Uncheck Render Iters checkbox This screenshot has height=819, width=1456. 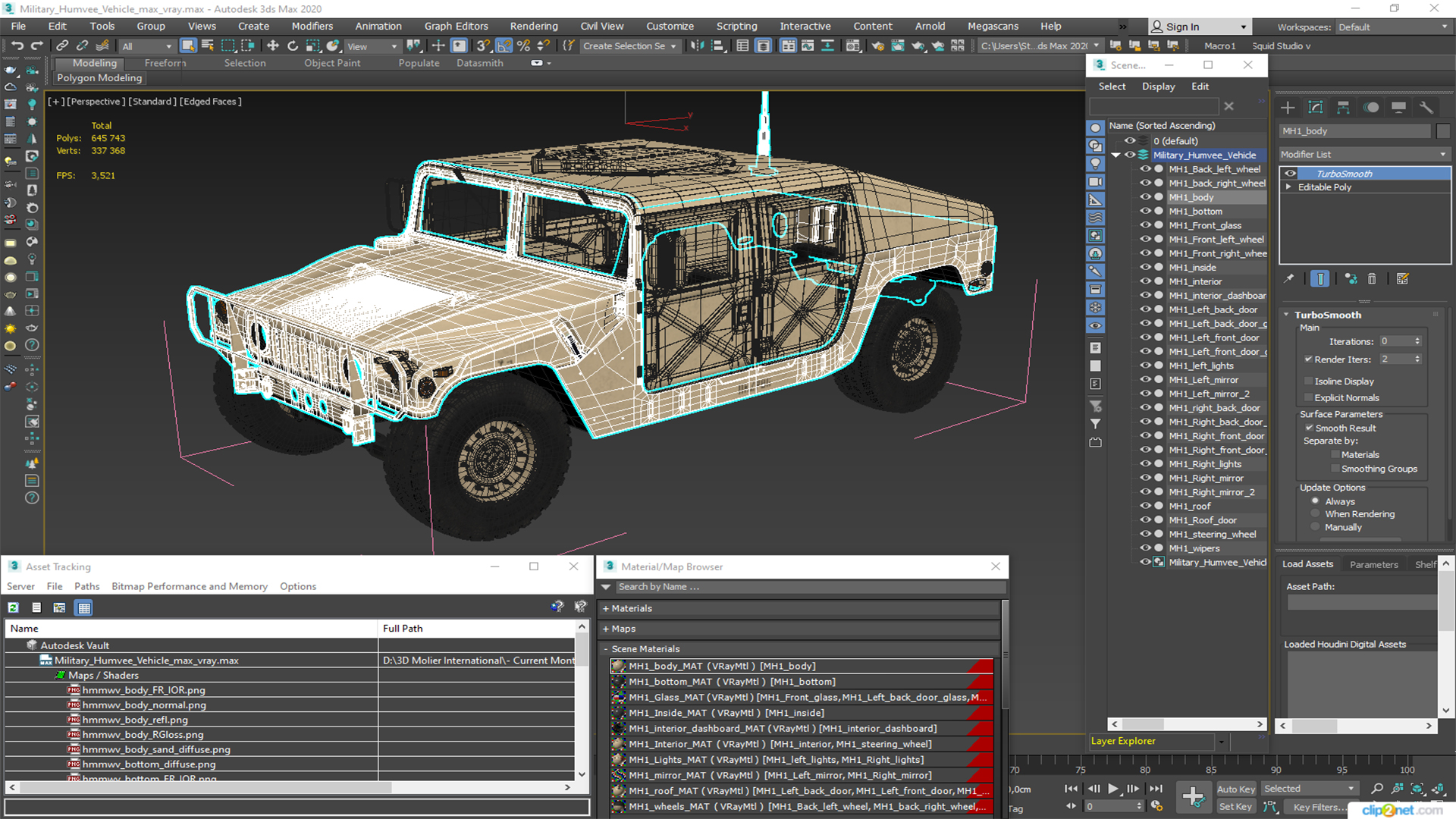tap(1308, 359)
